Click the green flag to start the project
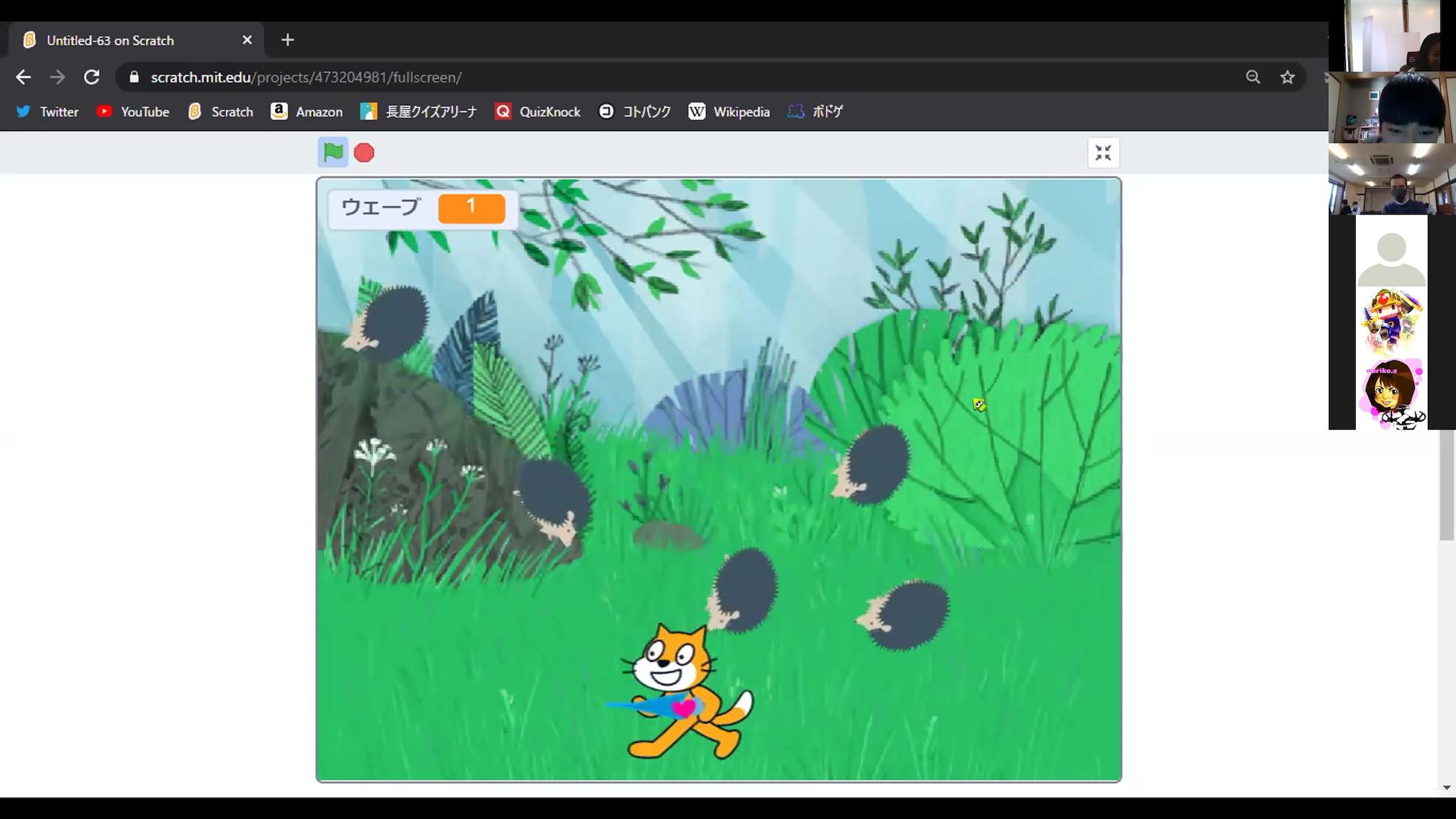This screenshot has width=1456, height=819. (333, 152)
